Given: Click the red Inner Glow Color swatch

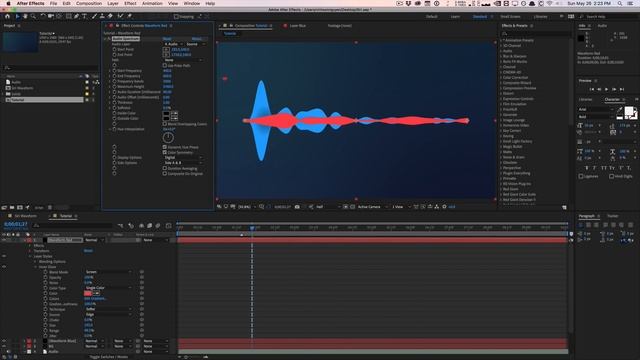Looking at the screenshot, I should click(87, 293).
